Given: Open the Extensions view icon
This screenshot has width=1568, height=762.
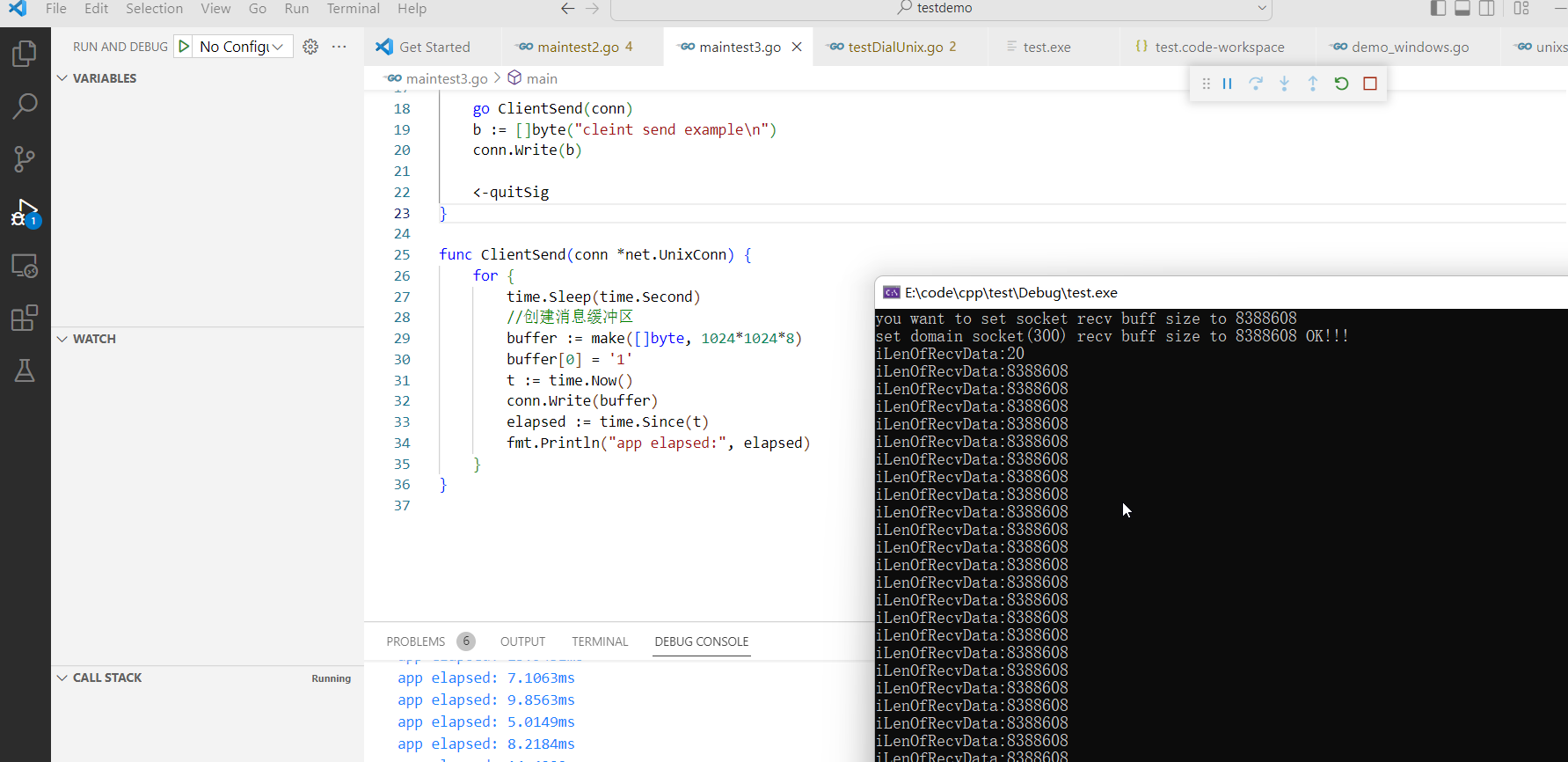Looking at the screenshot, I should coord(25,318).
